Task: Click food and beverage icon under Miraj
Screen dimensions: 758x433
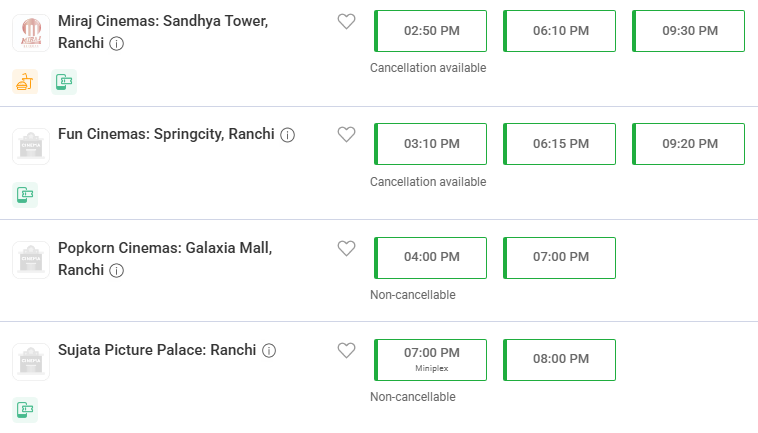Action: [25, 82]
